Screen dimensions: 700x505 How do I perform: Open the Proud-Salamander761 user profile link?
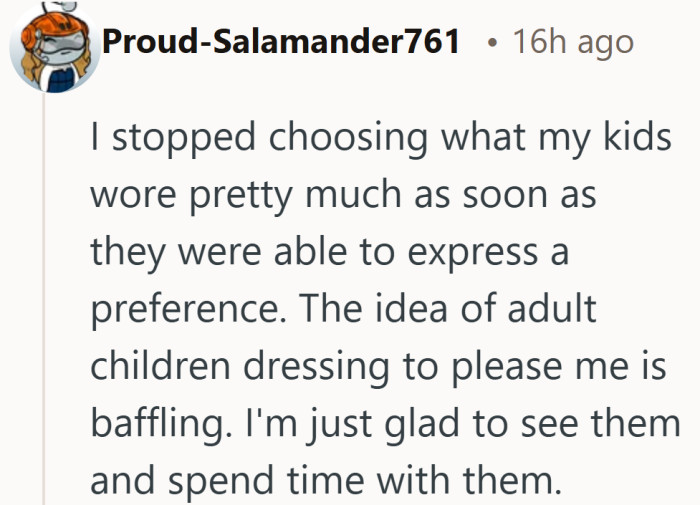point(281,42)
